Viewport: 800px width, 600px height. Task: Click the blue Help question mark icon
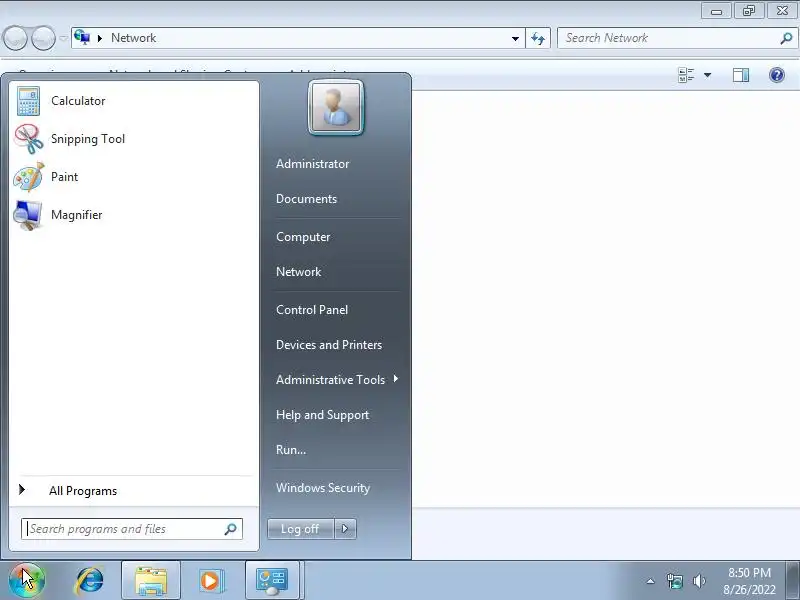click(x=777, y=76)
